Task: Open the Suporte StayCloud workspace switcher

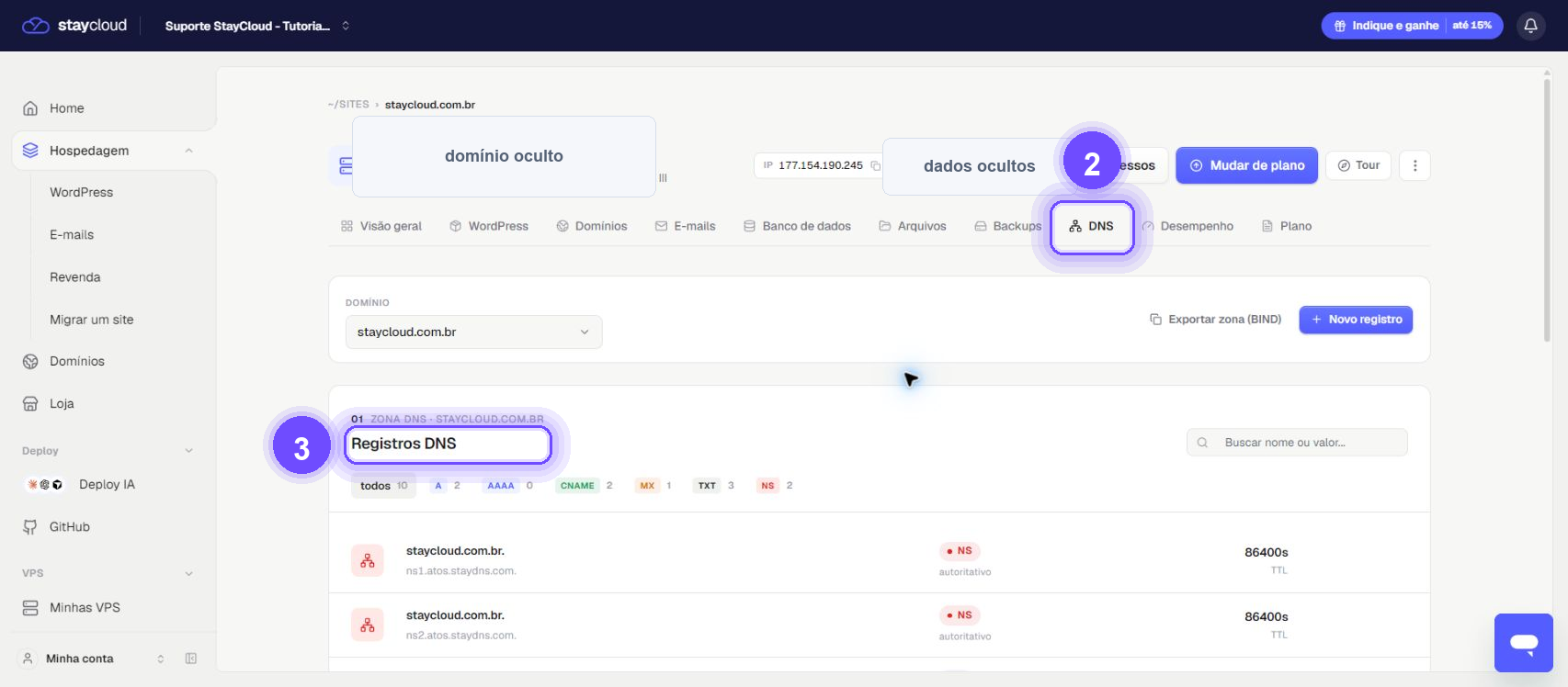Action: pyautogui.click(x=257, y=26)
